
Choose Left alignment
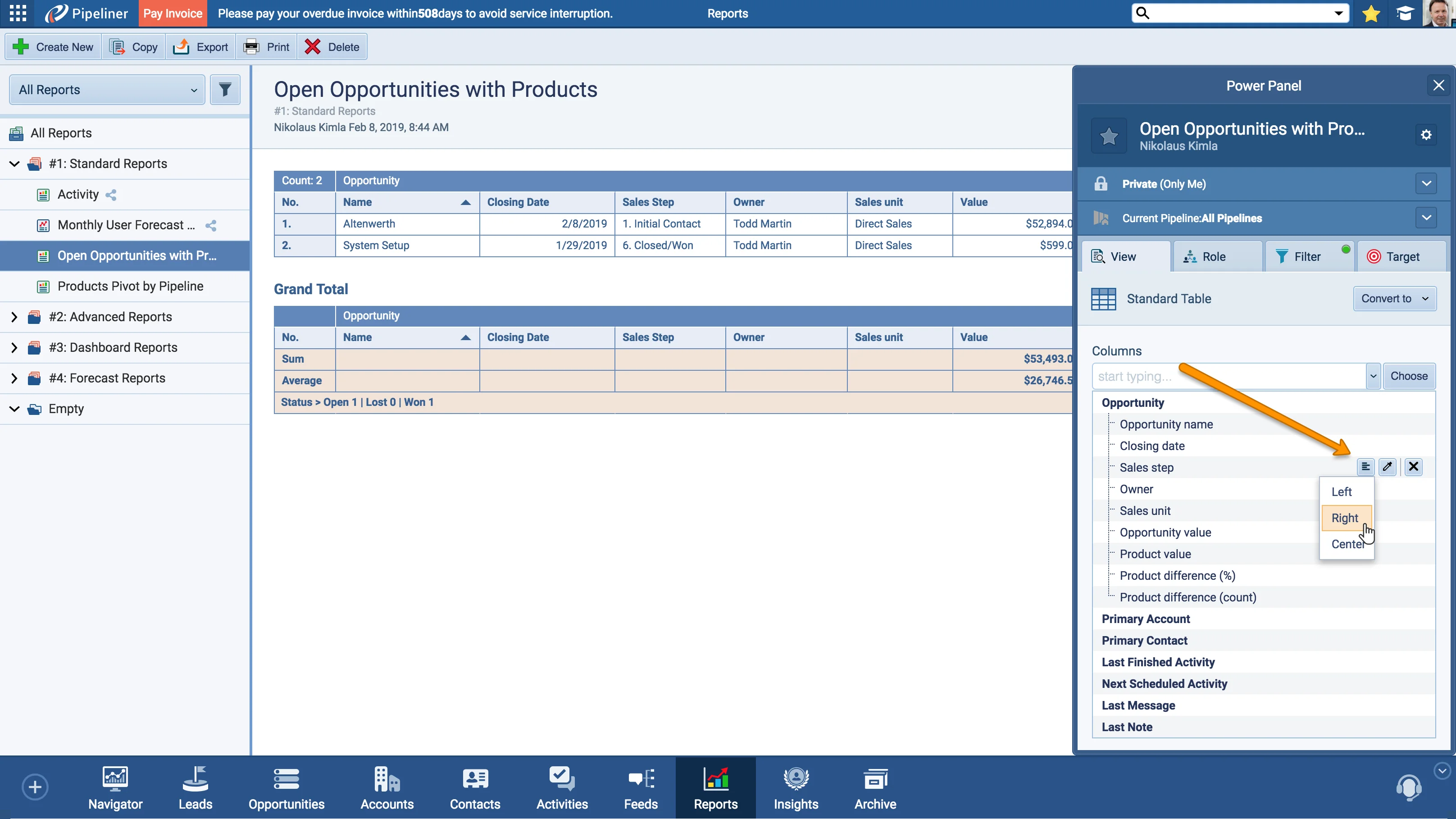coord(1347,492)
